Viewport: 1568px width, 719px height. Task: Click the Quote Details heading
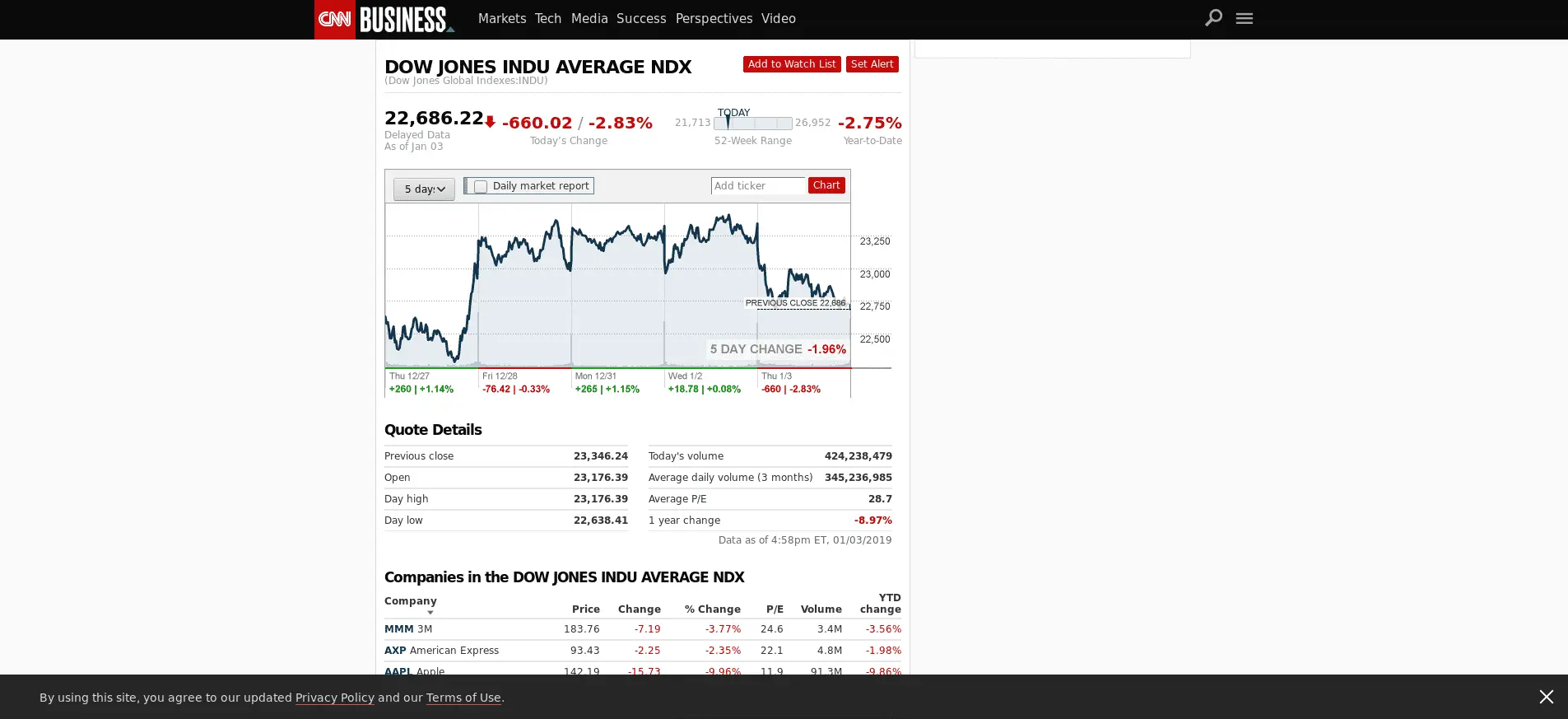433,430
